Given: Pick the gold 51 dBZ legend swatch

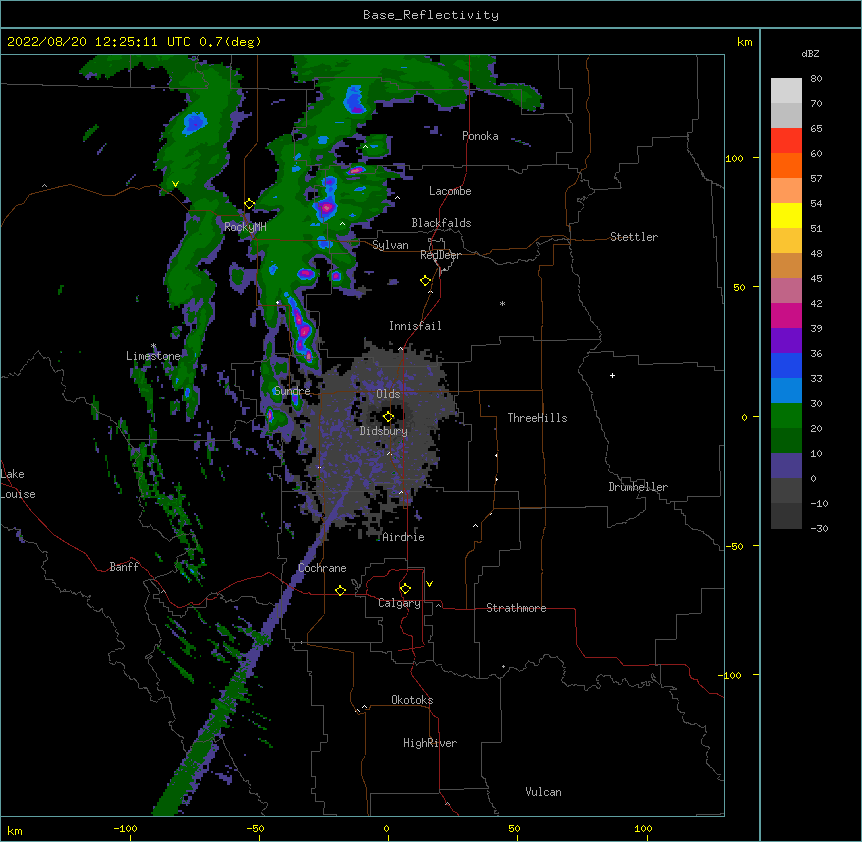Looking at the screenshot, I should pyautogui.click(x=786, y=241).
